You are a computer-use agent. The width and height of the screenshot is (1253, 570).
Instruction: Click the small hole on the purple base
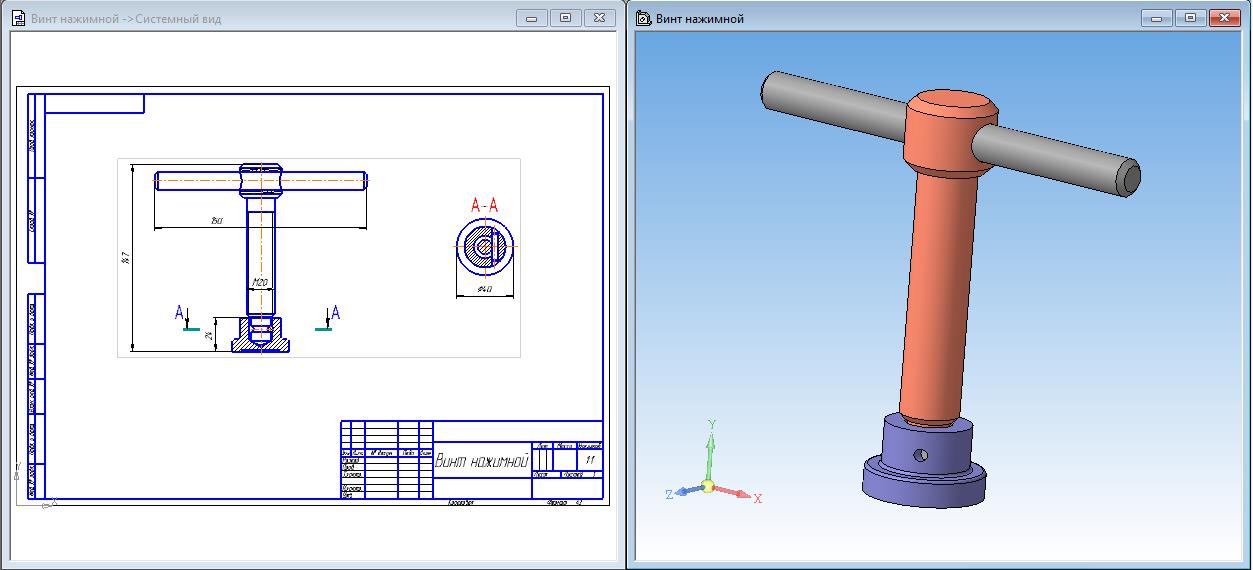pyautogui.click(x=921, y=455)
